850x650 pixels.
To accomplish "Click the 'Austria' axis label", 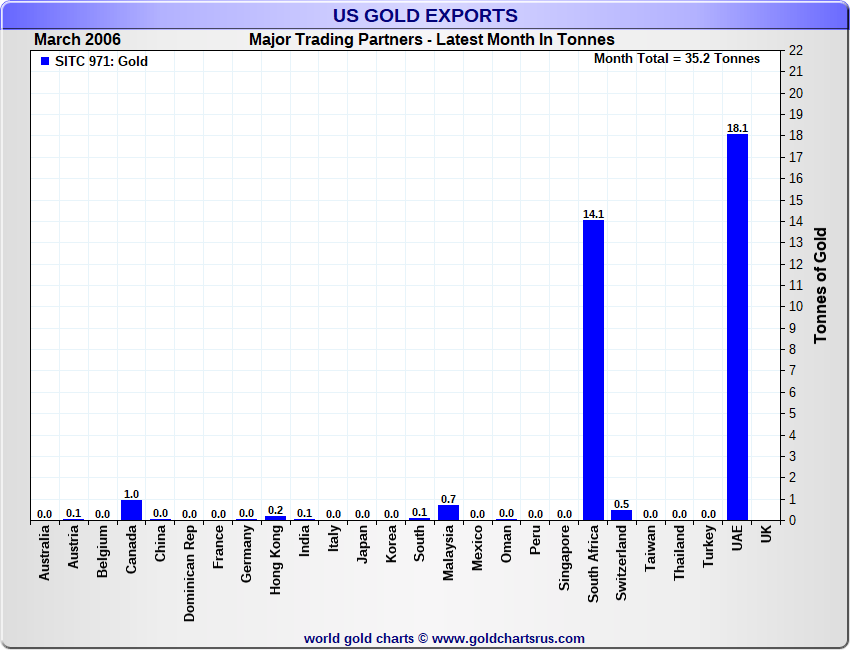I will (x=73, y=546).
